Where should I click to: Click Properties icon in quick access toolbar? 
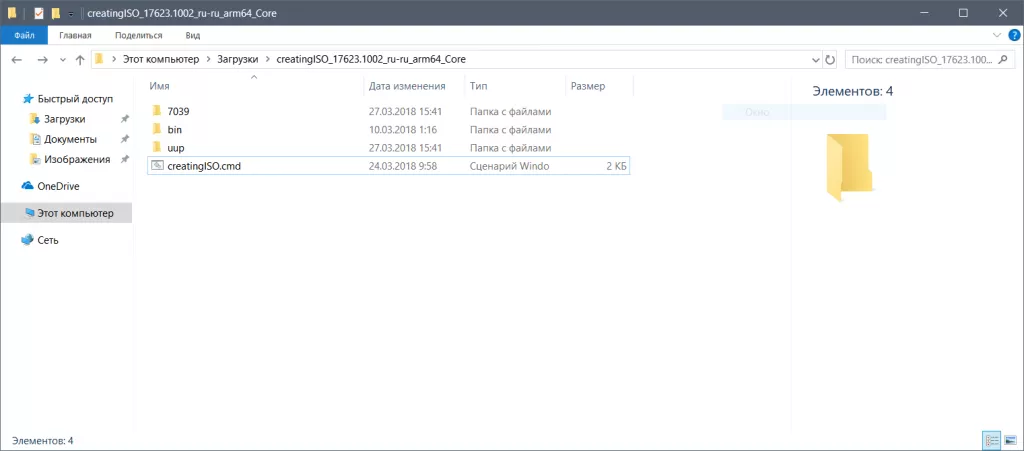tap(39, 13)
